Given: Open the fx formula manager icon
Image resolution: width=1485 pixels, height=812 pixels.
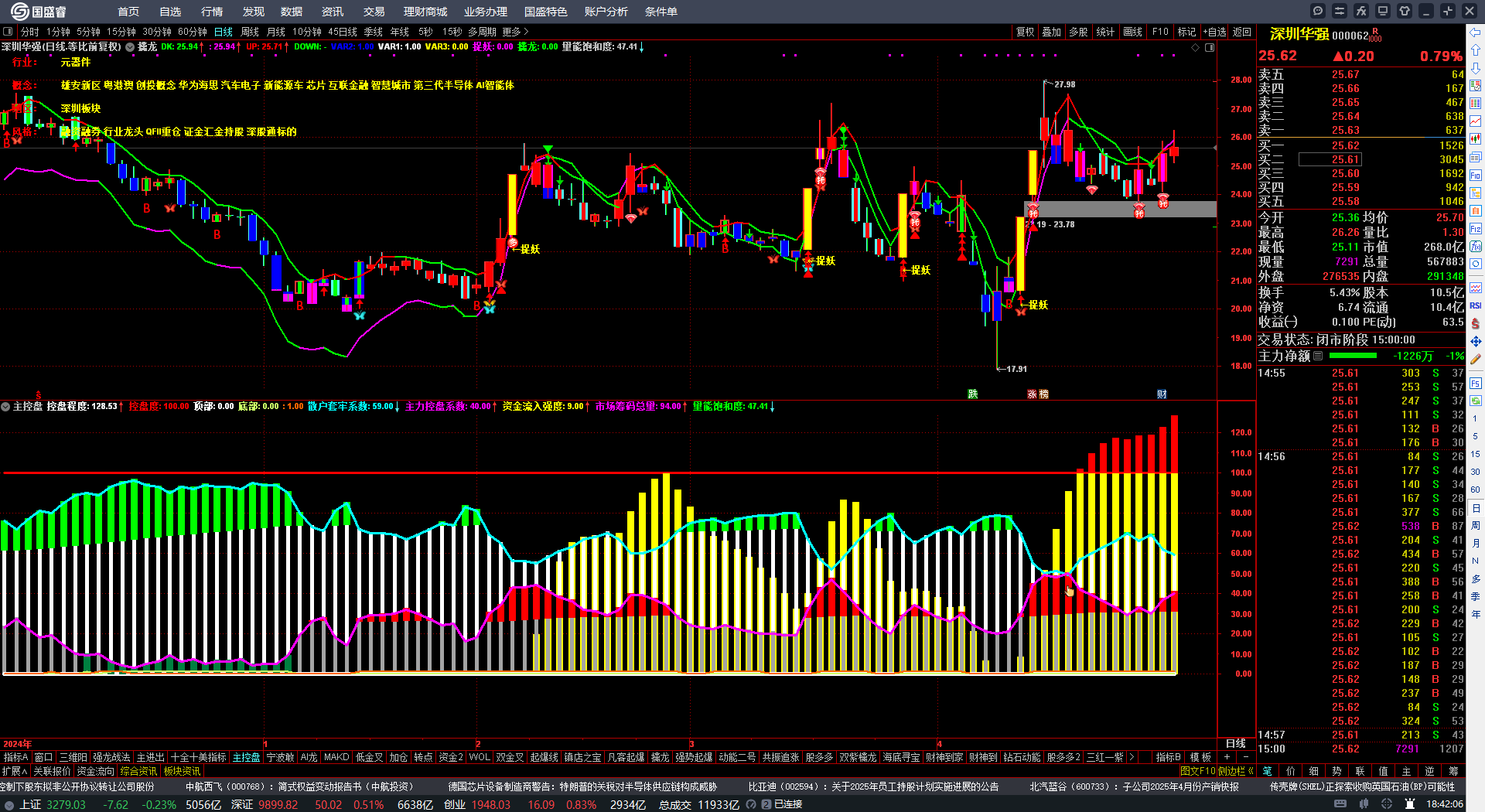Looking at the screenshot, I should pos(1361,11).
